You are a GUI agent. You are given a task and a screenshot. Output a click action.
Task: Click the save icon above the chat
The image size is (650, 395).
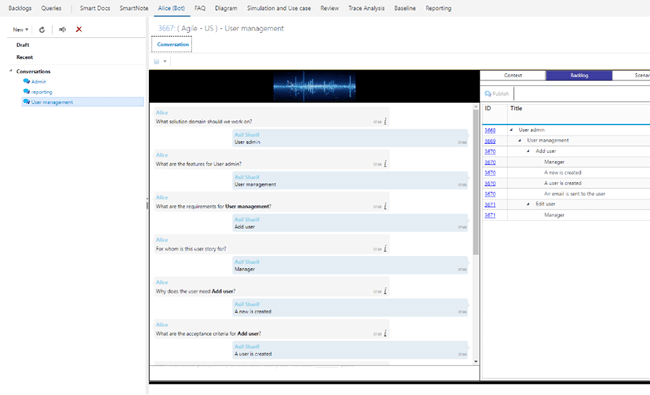click(x=156, y=61)
